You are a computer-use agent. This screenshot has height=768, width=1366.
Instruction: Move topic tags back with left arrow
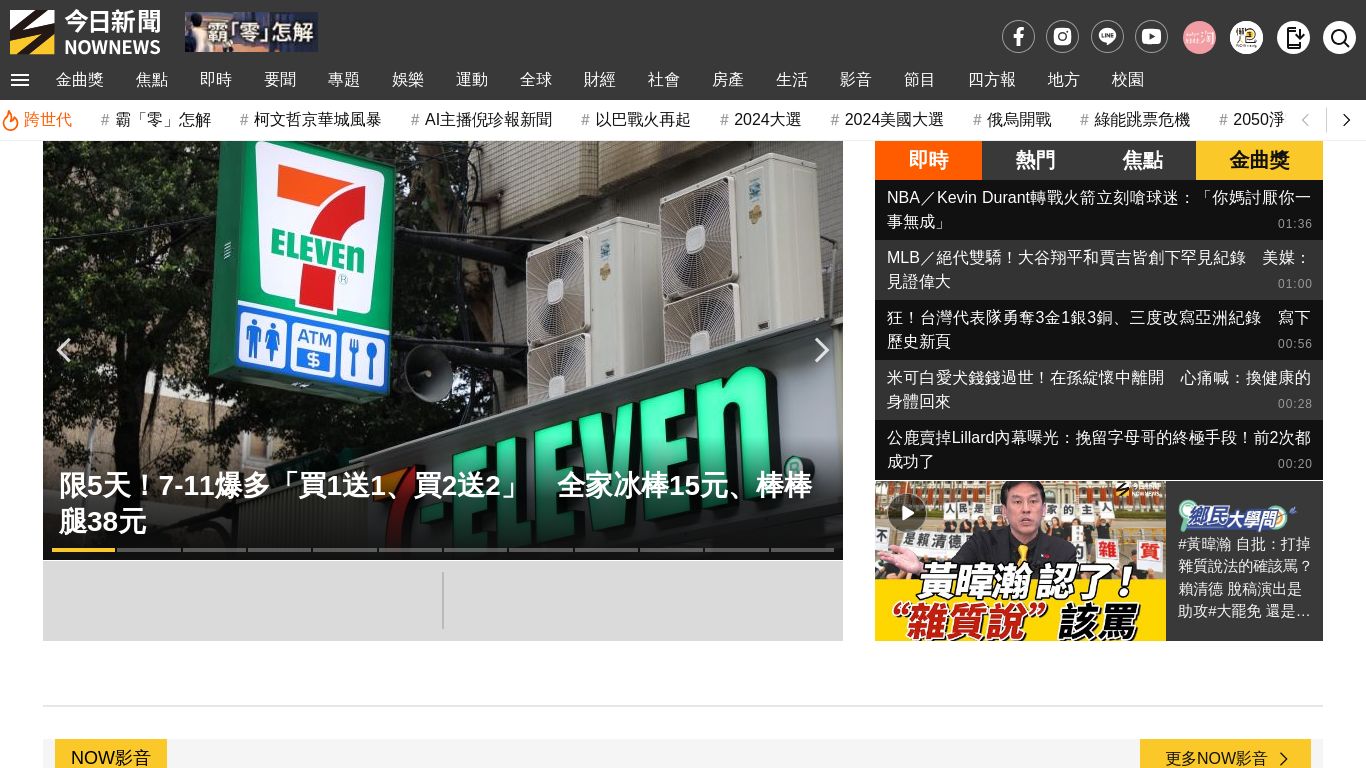1305,120
